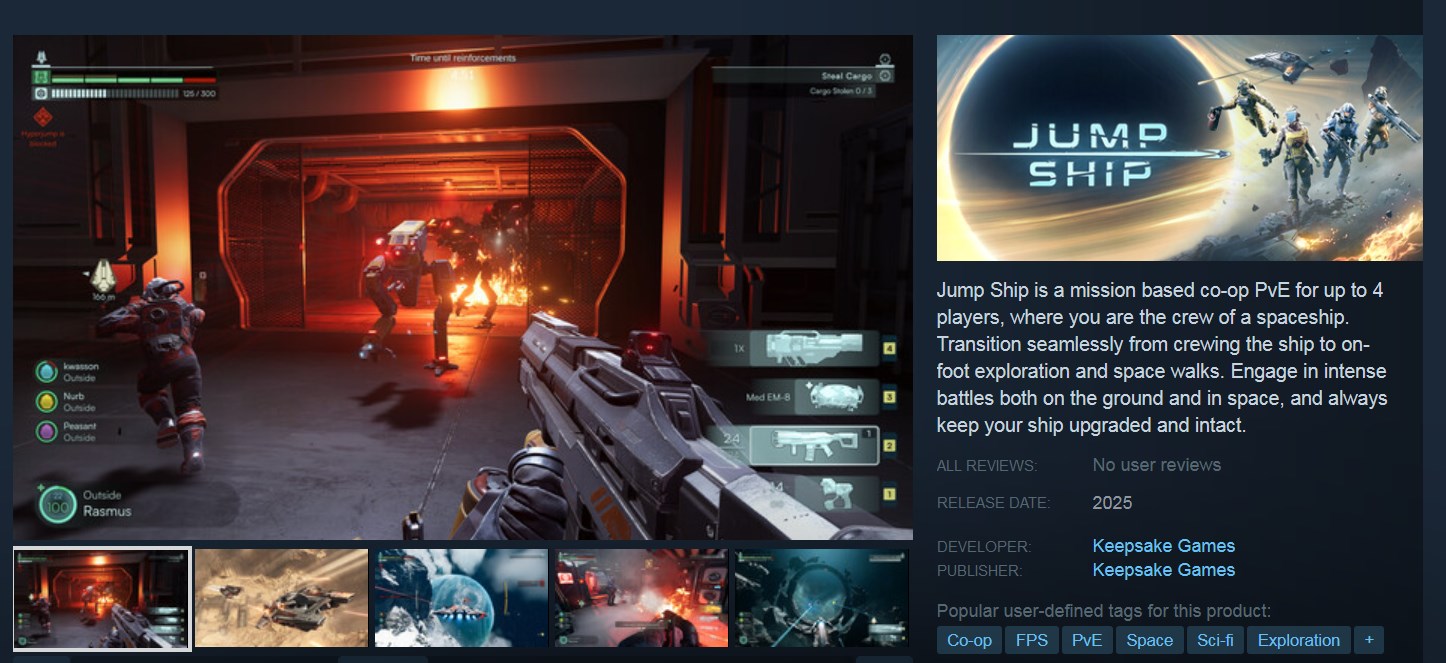
Task: Select the third thumbnail of the ship near the planet
Action: pyautogui.click(x=461, y=598)
